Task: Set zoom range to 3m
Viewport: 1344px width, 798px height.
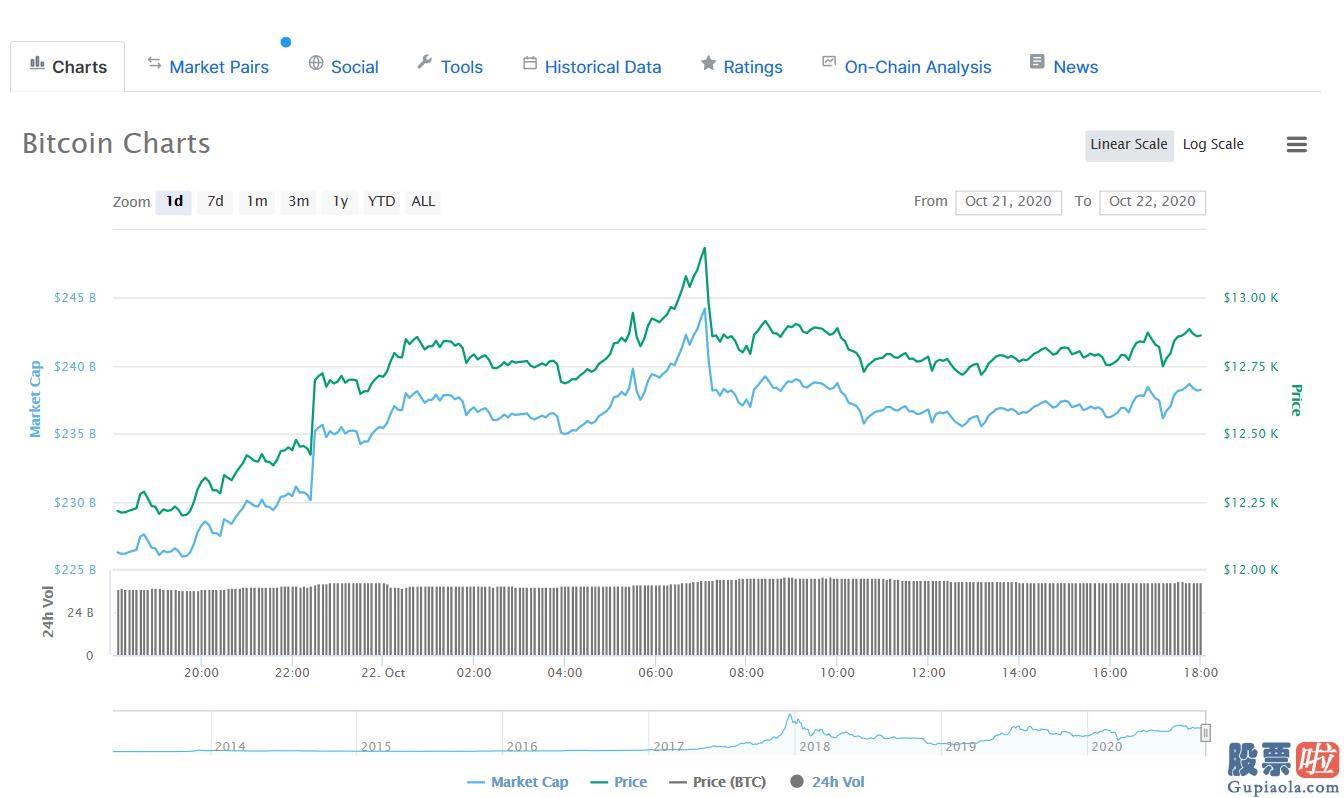Action: coord(298,201)
